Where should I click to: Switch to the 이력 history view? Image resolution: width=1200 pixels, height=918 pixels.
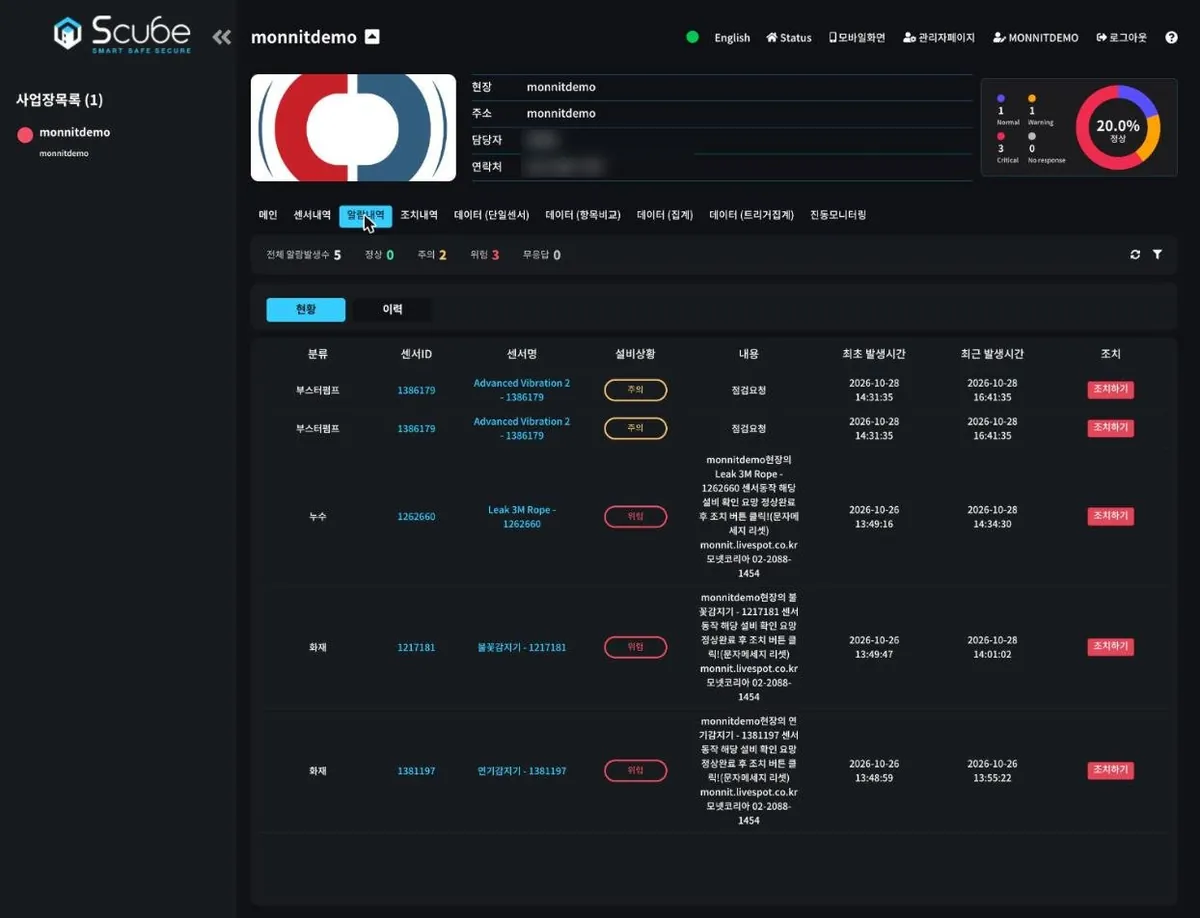click(x=393, y=310)
